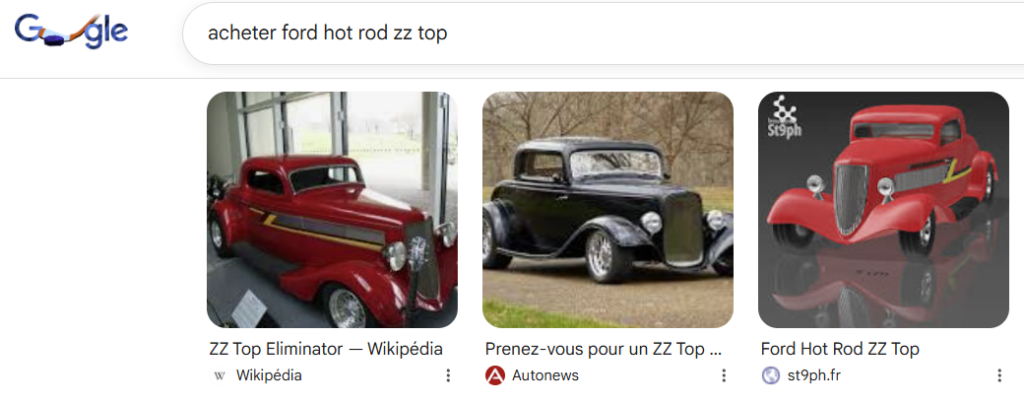Viewport: 1024px width, 404px height.
Task: Click the 'Prenez-vous pour un ZZ Top' title
Action: click(x=603, y=349)
